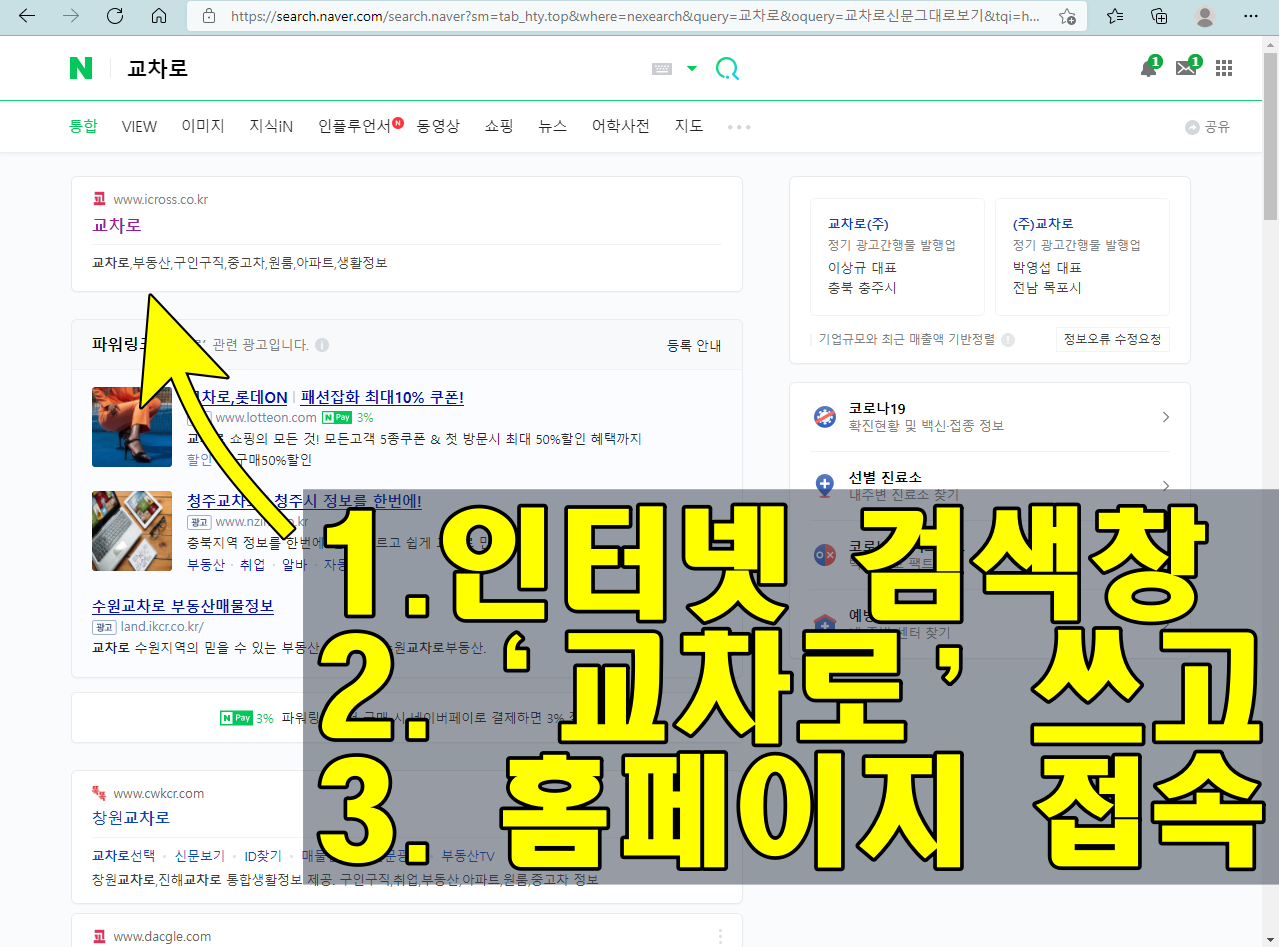Click the 교차로선택 sublink

[124, 856]
